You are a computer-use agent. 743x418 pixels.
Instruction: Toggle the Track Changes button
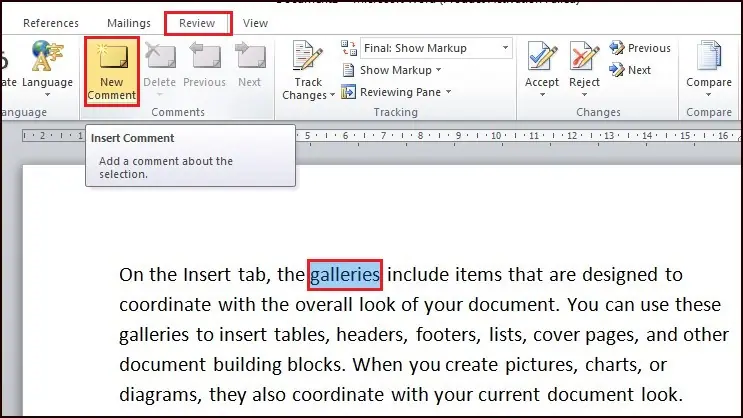click(308, 70)
